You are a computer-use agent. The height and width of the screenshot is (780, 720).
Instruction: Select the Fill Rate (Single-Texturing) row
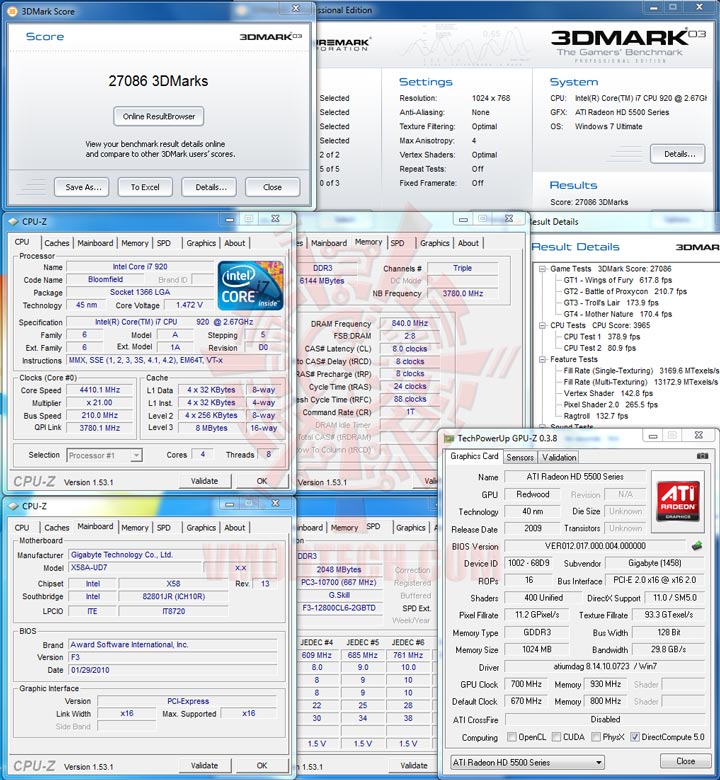[x=641, y=371]
